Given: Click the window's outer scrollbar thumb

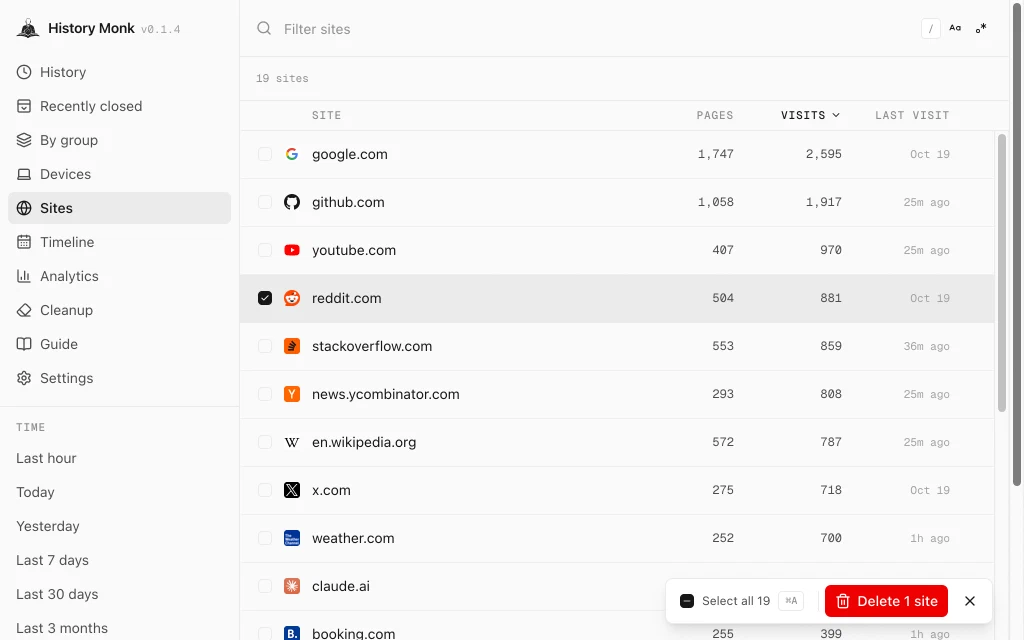Looking at the screenshot, I should [1017, 243].
